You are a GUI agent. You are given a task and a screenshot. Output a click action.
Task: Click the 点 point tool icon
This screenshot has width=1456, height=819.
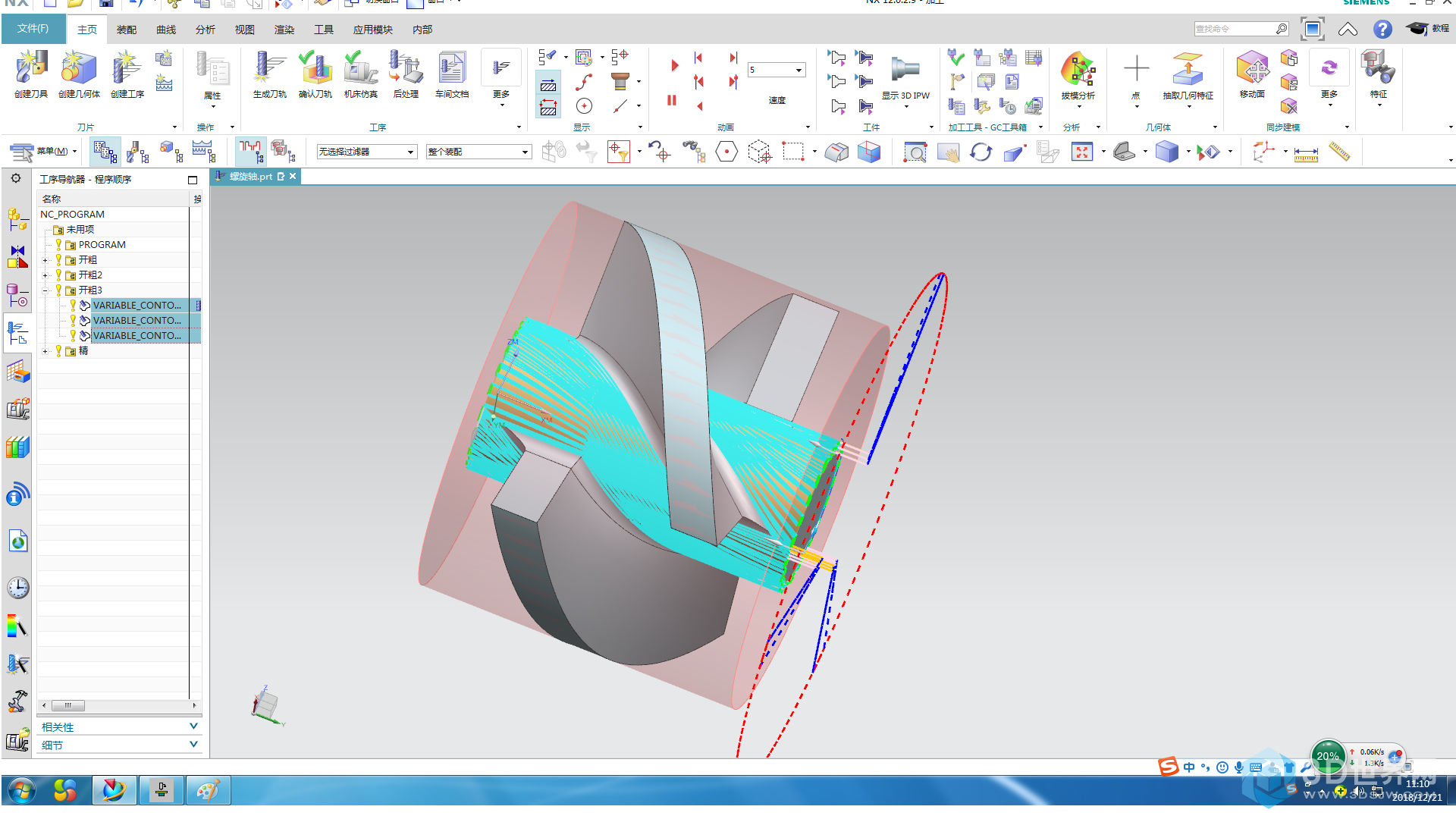tap(1135, 74)
